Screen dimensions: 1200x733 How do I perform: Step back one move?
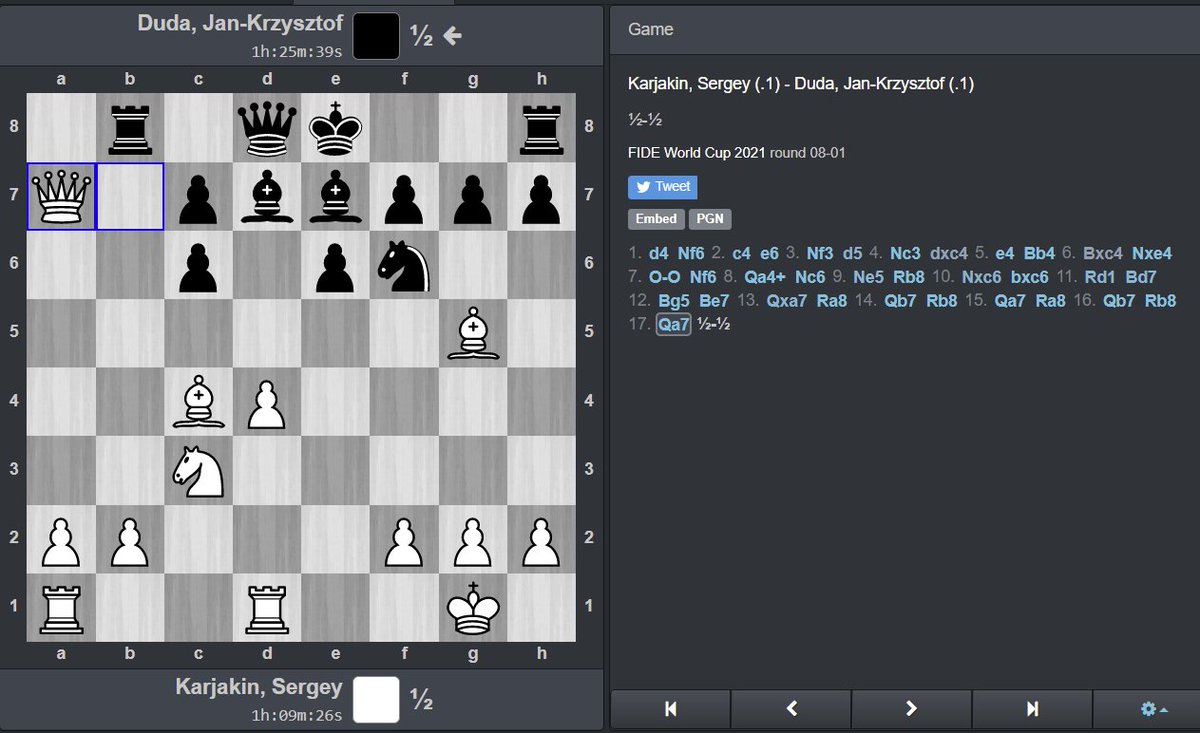click(x=791, y=709)
